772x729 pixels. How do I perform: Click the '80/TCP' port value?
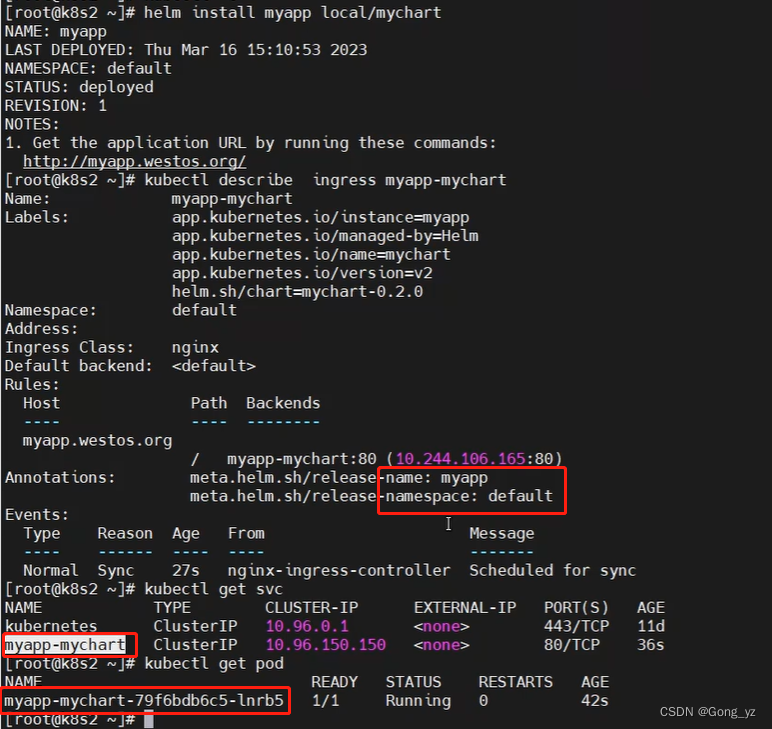click(x=572, y=645)
